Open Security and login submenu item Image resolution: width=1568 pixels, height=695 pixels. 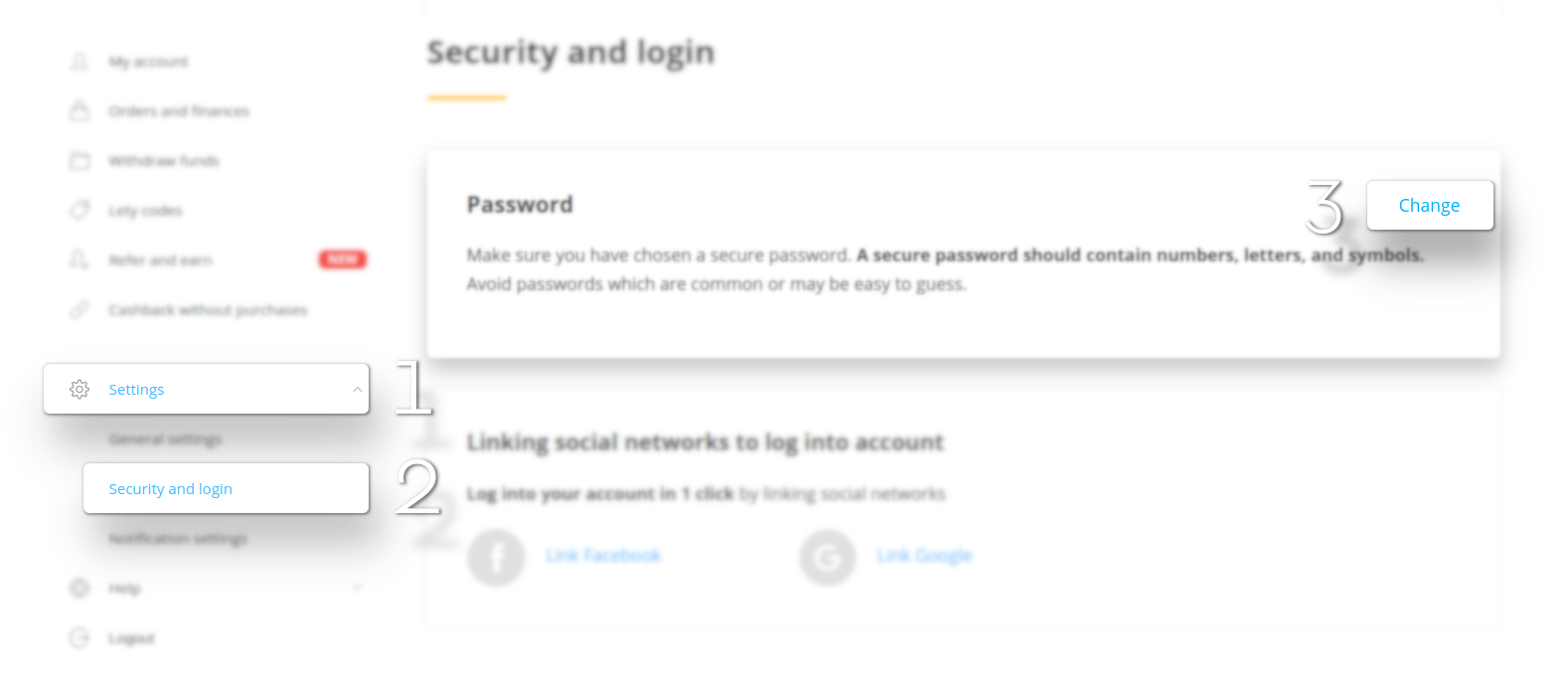227,488
